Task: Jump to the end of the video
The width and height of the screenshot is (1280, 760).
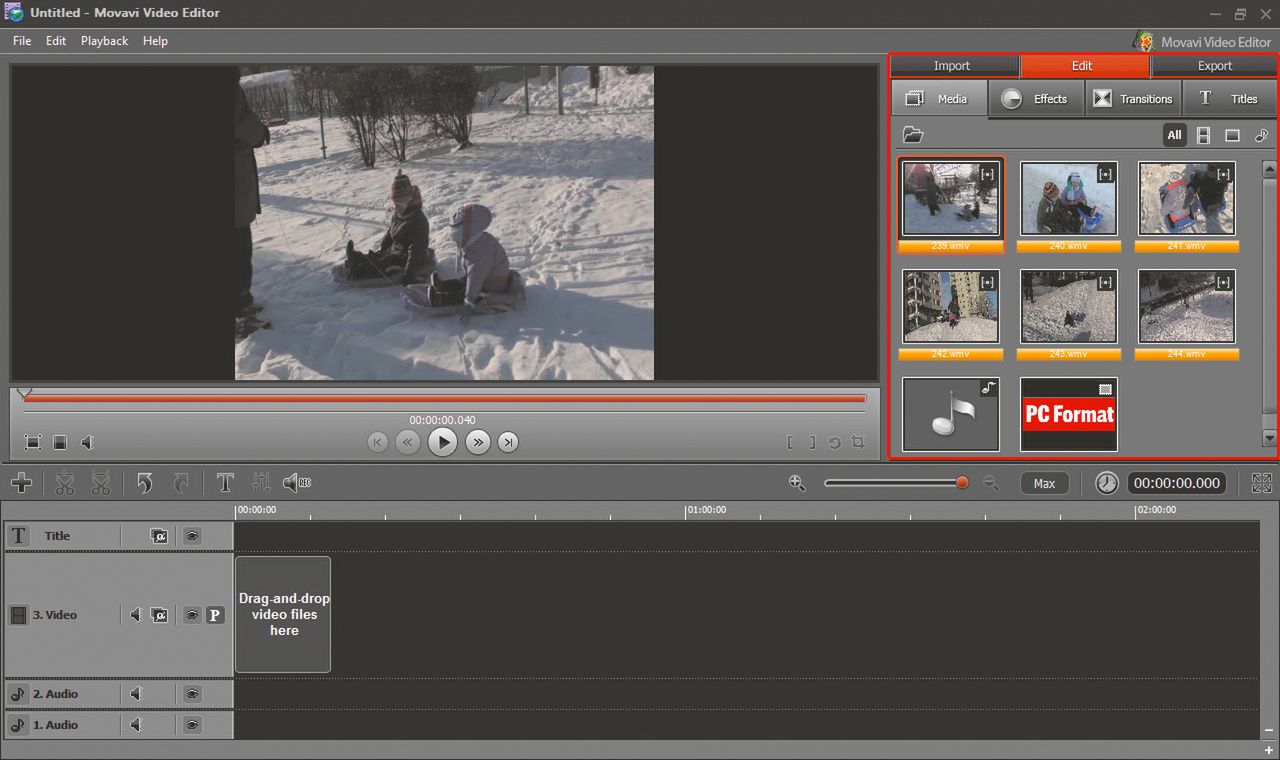Action: coord(508,442)
